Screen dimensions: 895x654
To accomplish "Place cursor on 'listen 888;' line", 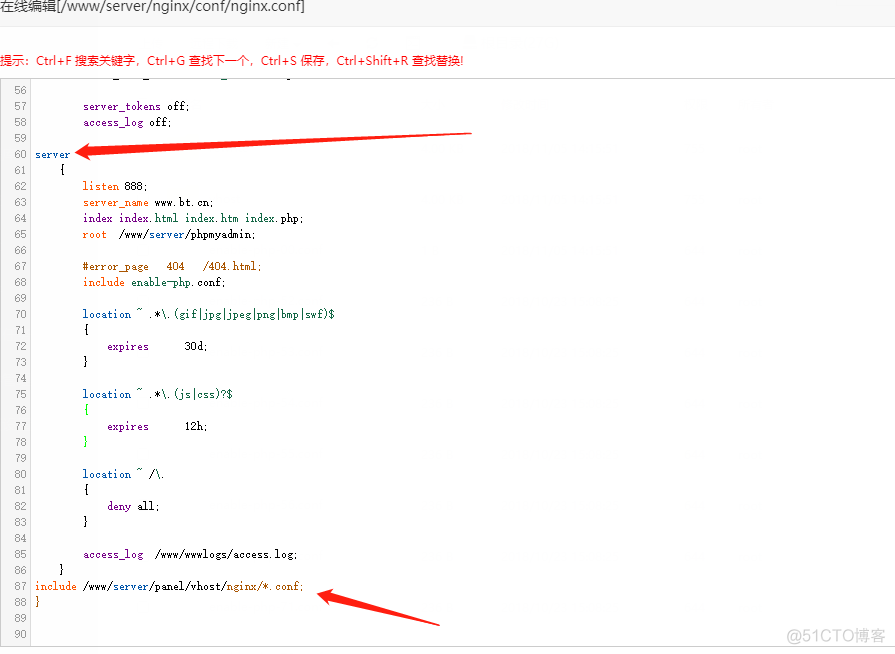I will point(114,186).
